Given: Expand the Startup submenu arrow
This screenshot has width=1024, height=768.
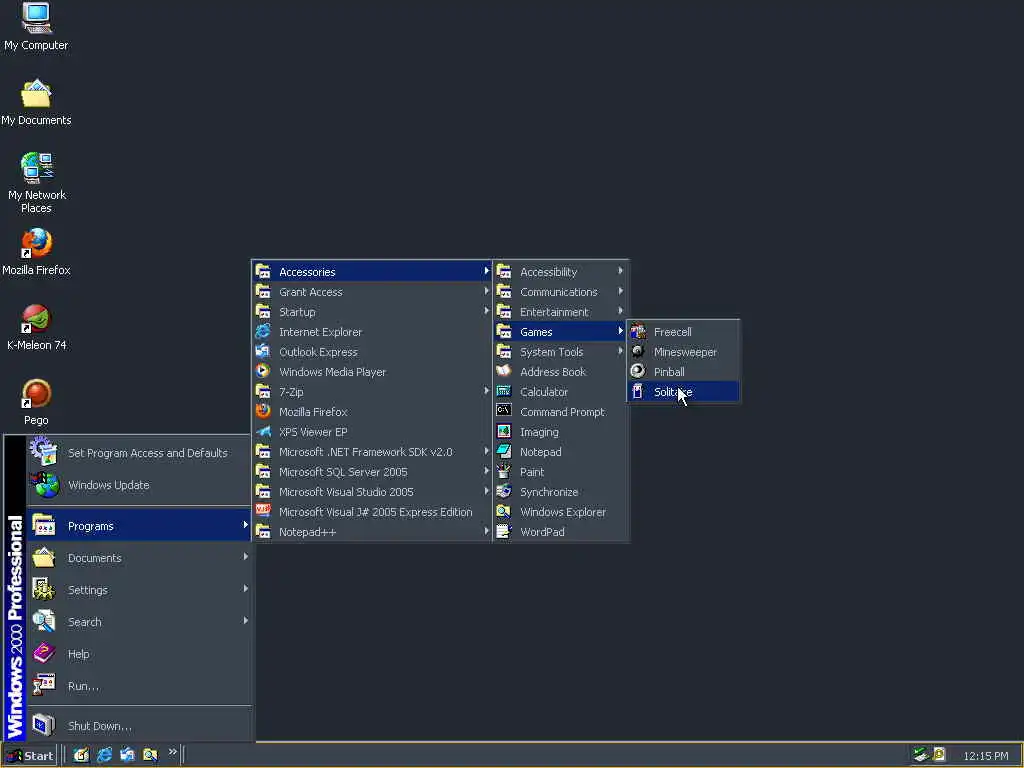Looking at the screenshot, I should (x=487, y=311).
